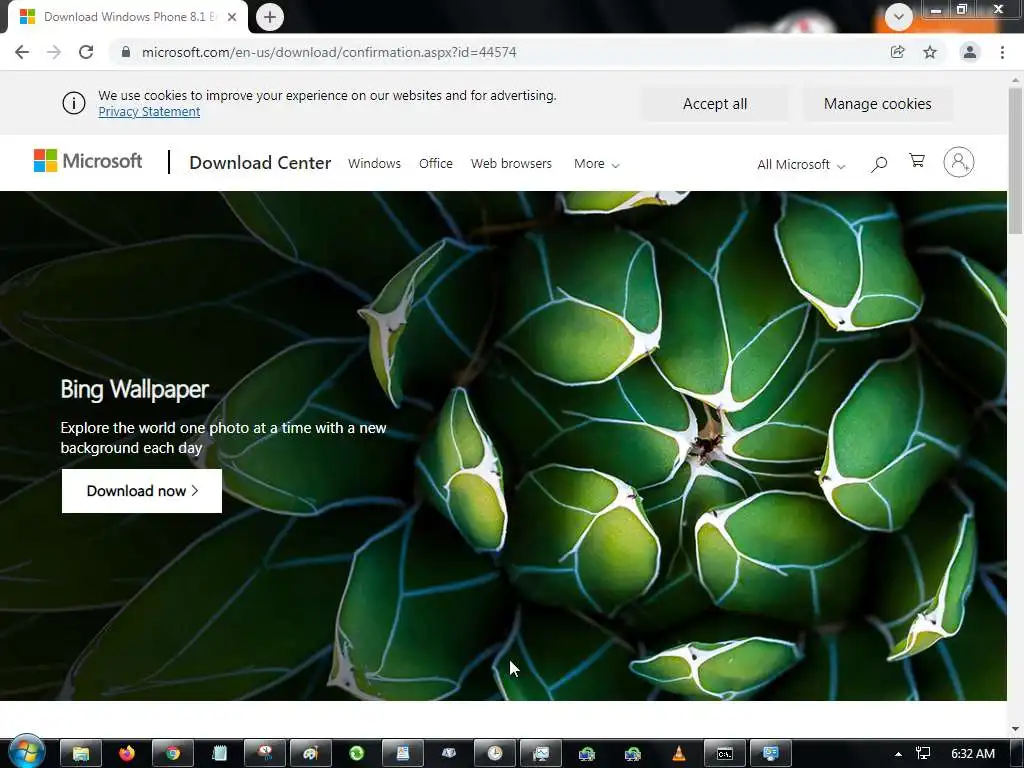Click the Microsoft logo
This screenshot has height=768, width=1024.
point(88,161)
